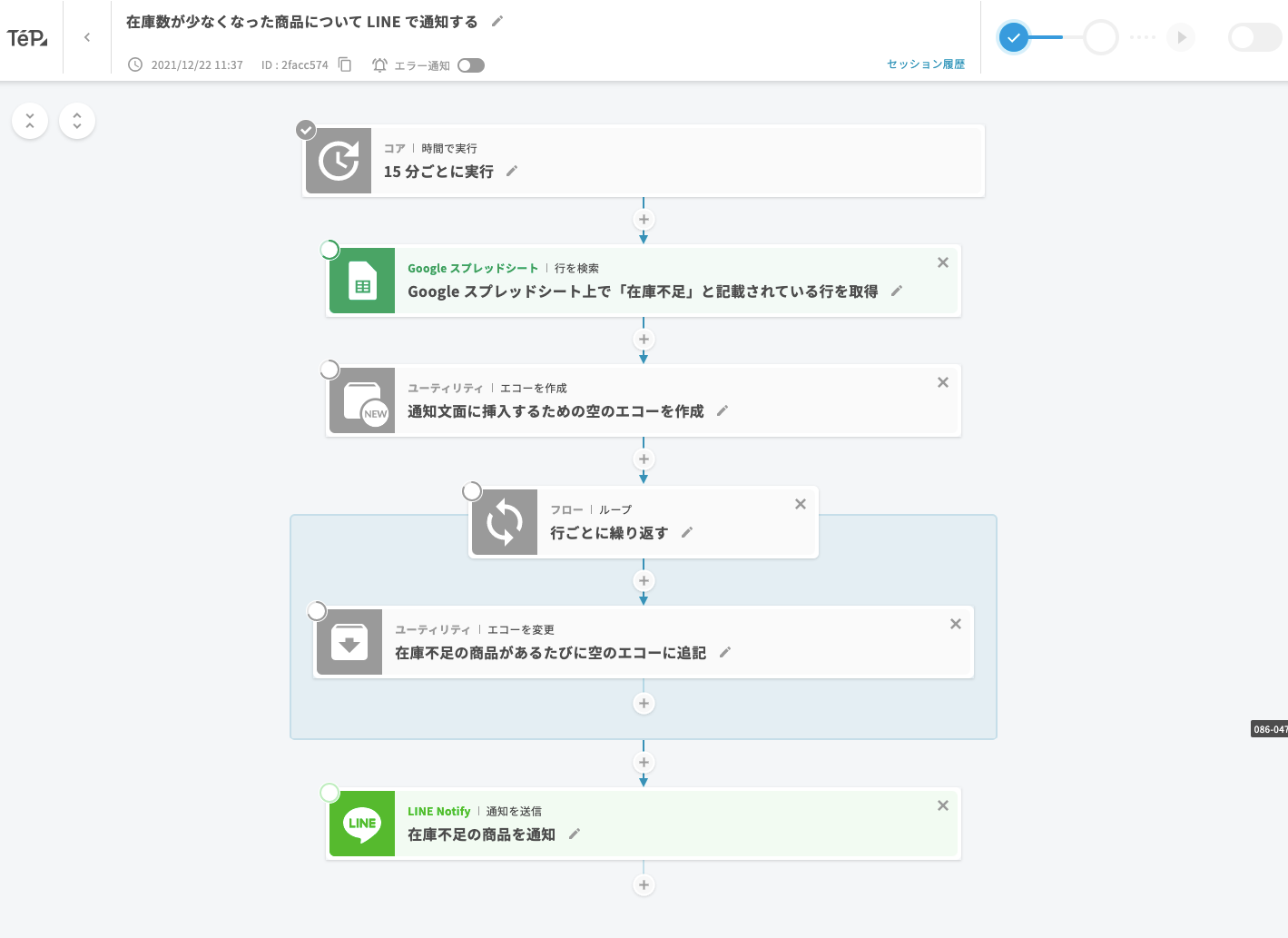The image size is (1288, 938).
Task: Click the back chevron beside the TéP logo
Action: [86, 37]
